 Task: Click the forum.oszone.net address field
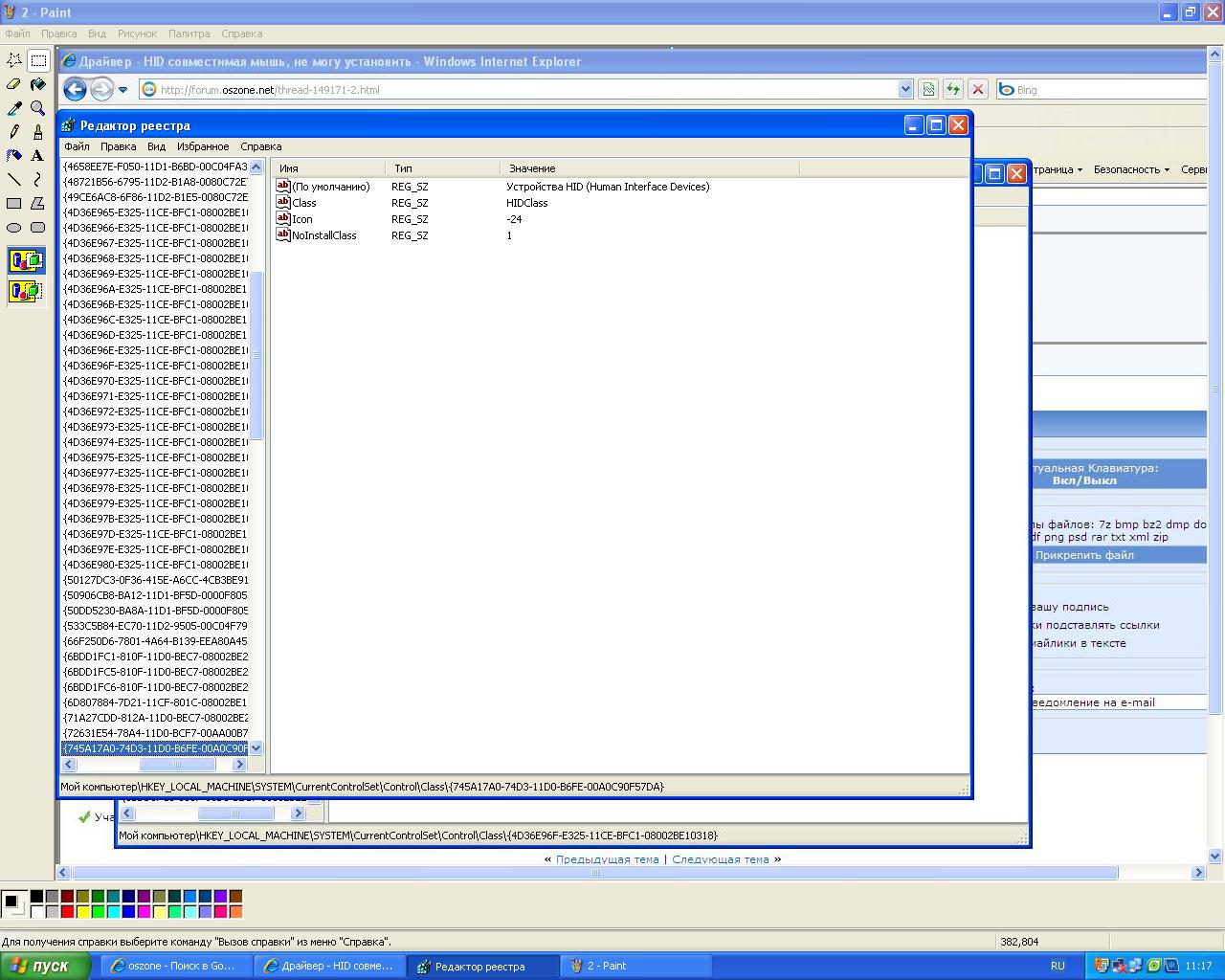(x=528, y=90)
